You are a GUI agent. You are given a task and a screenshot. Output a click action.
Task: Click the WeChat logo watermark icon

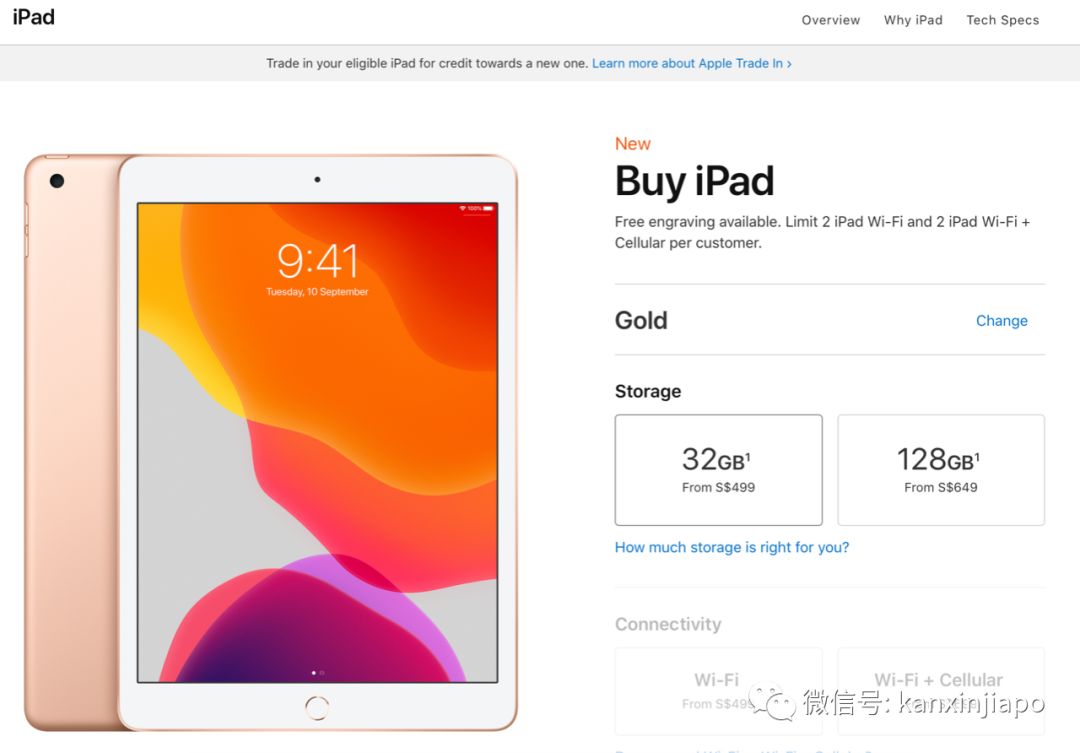pos(772,703)
